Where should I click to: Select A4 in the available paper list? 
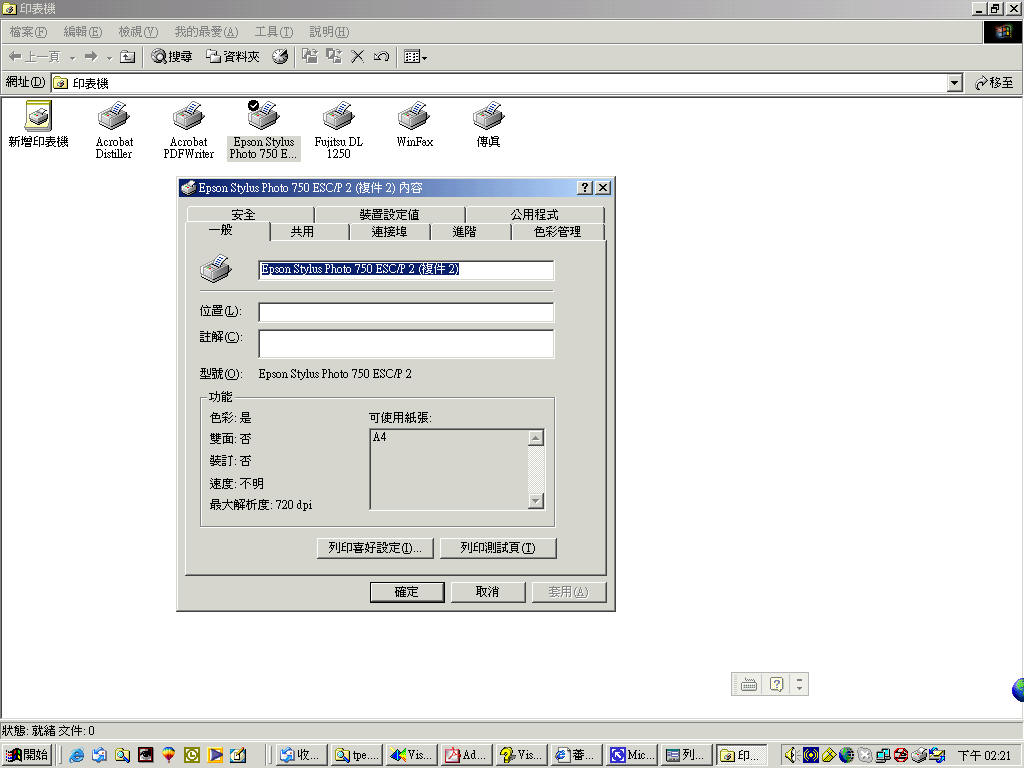tap(379, 437)
